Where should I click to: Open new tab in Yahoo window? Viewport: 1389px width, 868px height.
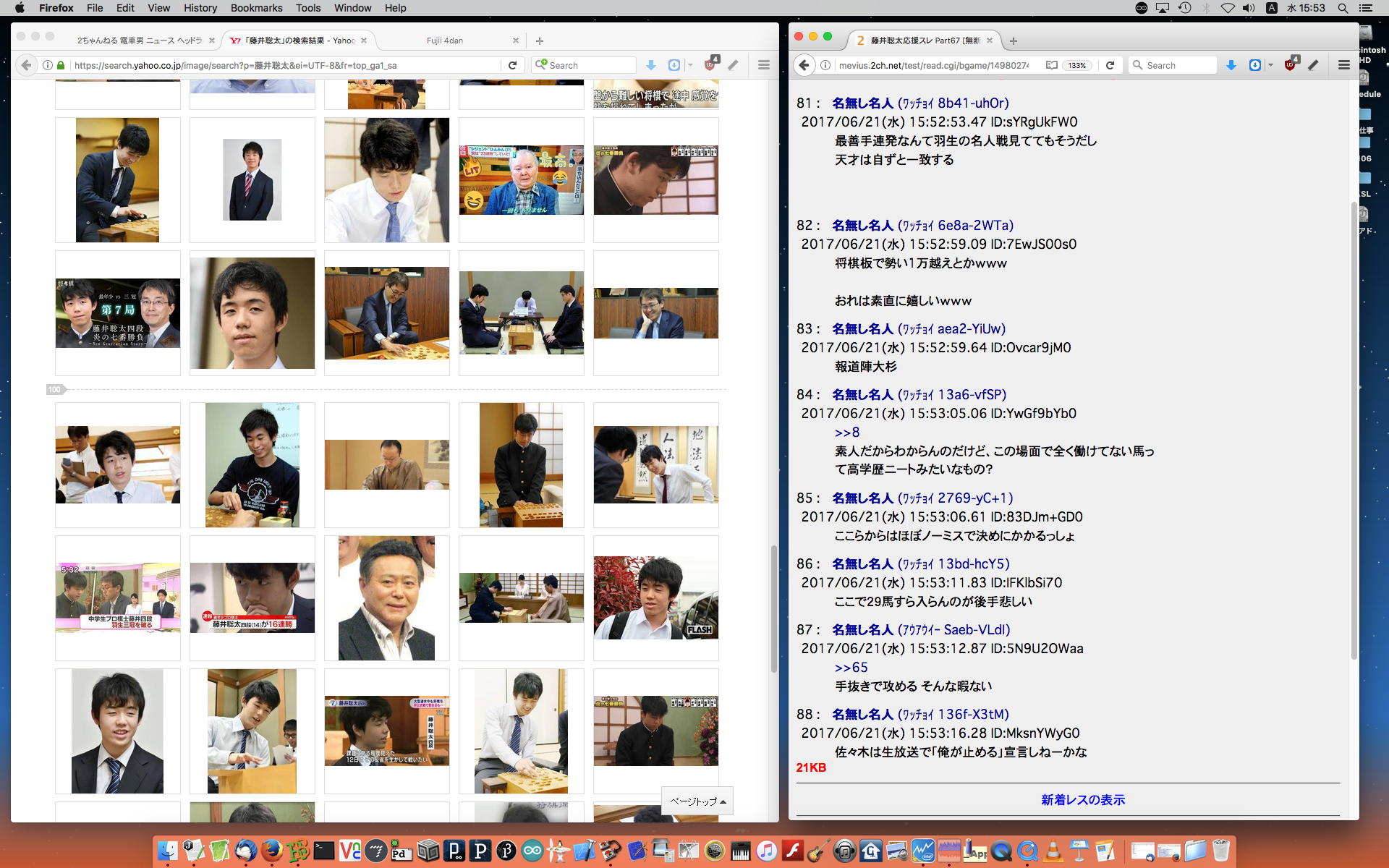(x=539, y=41)
